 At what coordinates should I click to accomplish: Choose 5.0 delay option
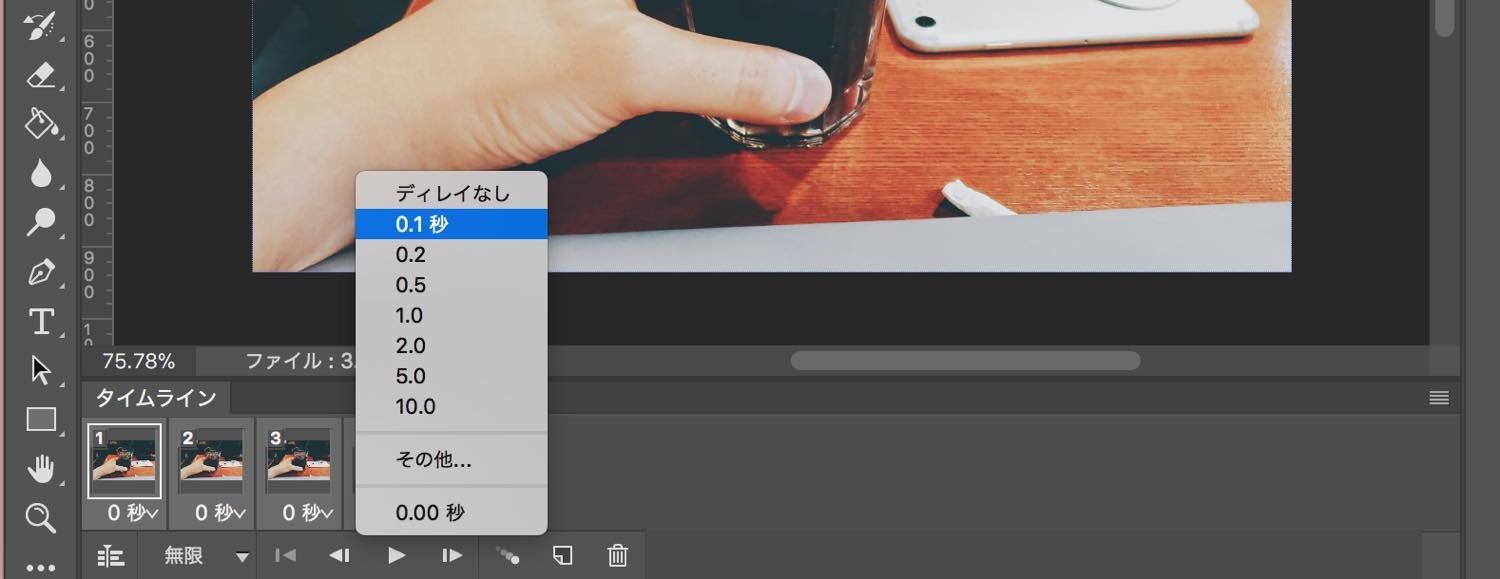pos(451,376)
